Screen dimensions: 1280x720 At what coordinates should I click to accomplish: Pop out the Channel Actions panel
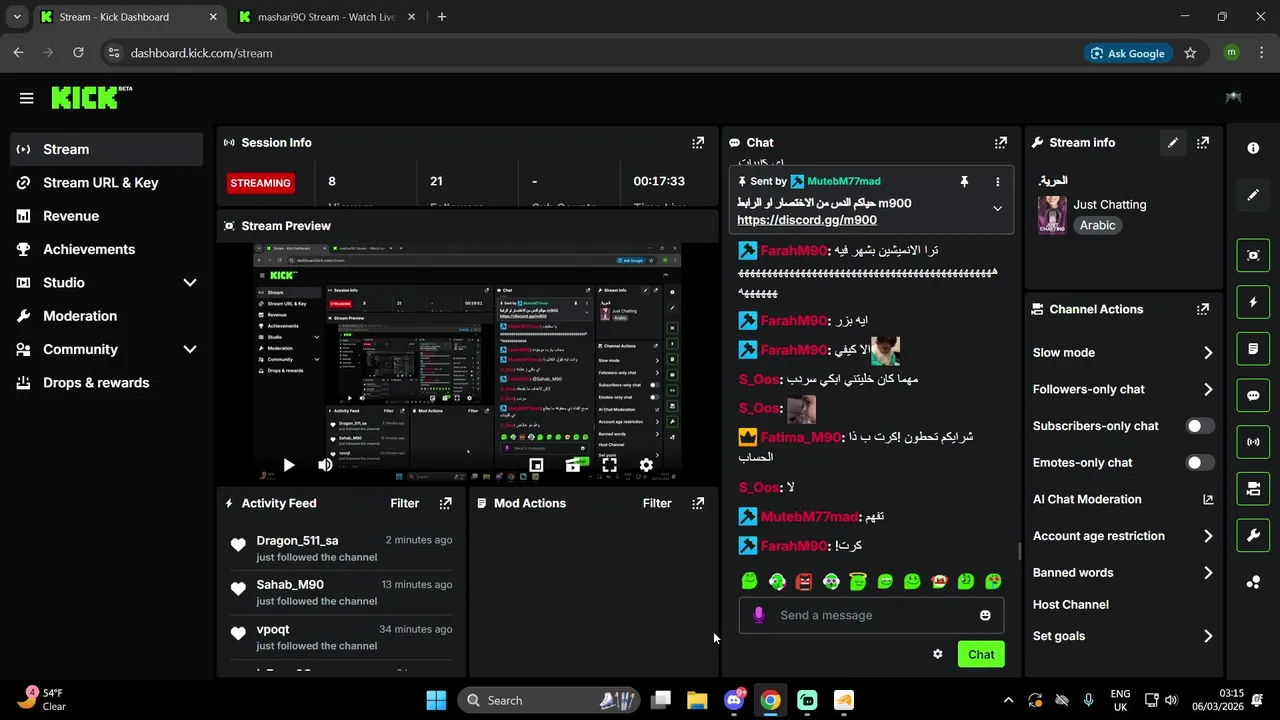tap(1203, 310)
